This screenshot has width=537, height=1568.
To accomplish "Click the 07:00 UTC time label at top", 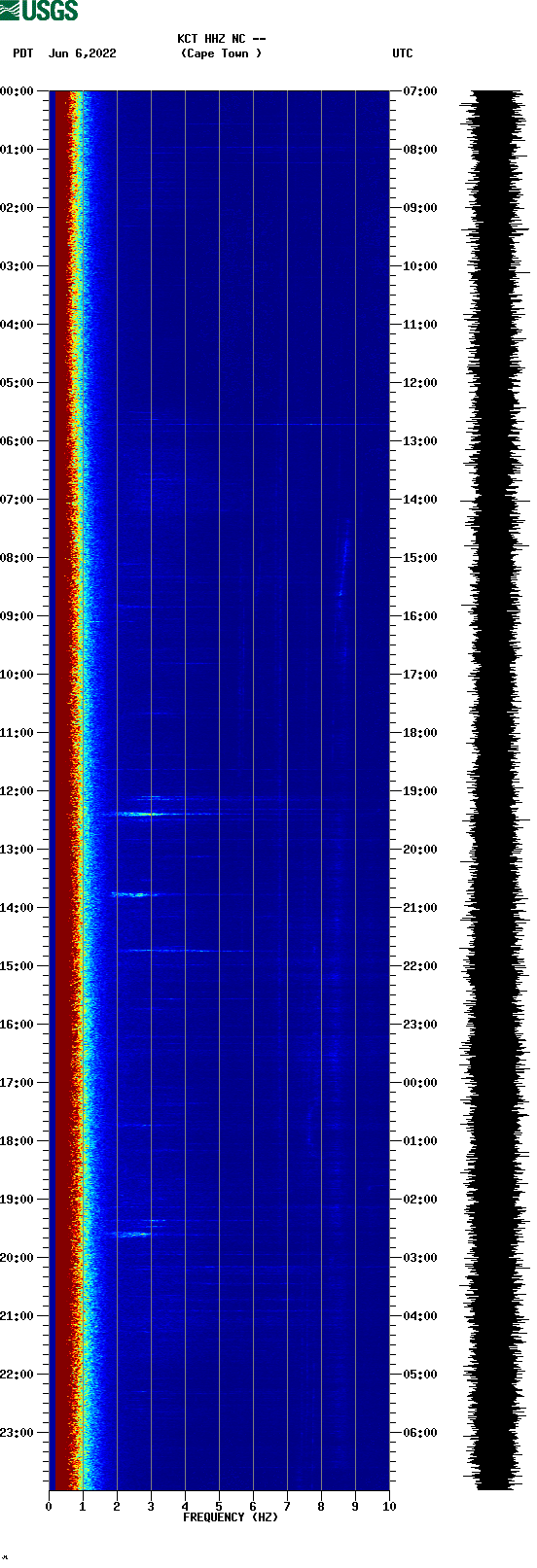I will pyautogui.click(x=420, y=91).
